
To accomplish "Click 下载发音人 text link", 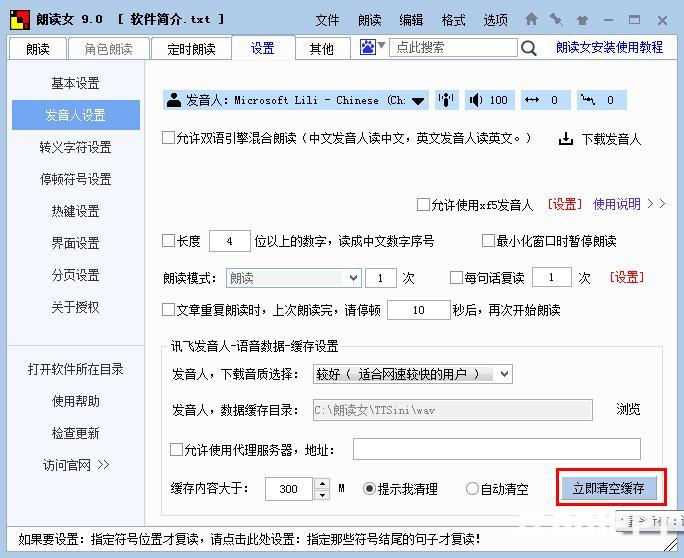I will tap(612, 139).
